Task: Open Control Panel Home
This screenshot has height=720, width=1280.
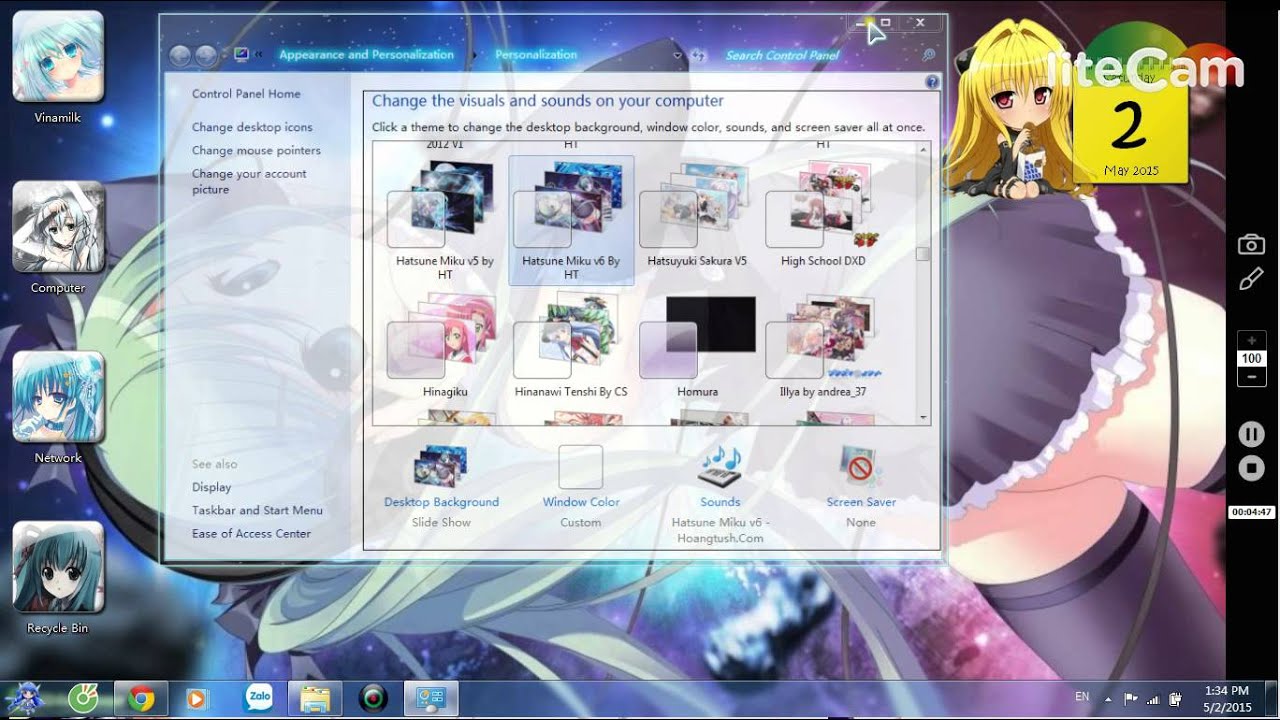Action: pyautogui.click(x=246, y=94)
